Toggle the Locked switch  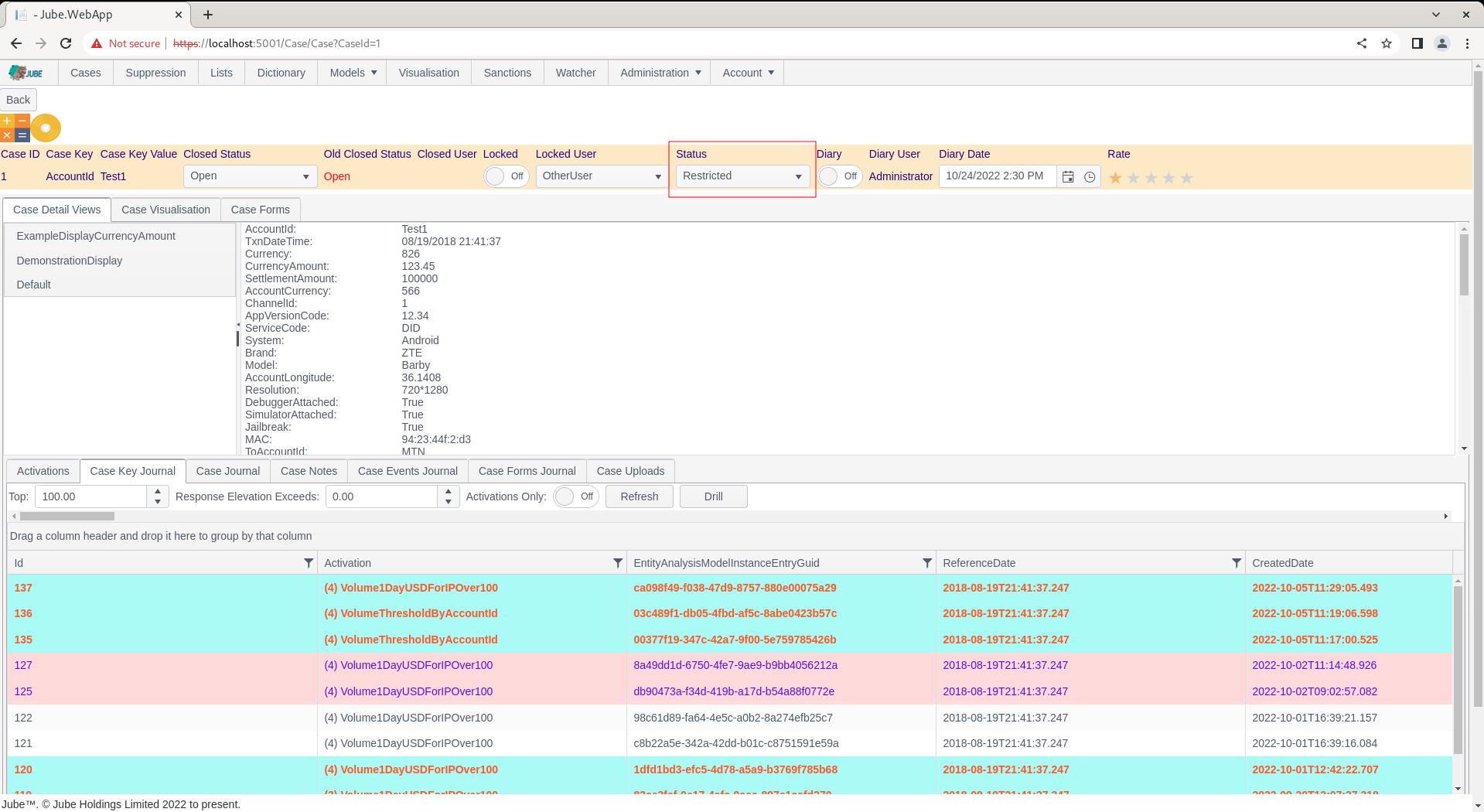507,176
